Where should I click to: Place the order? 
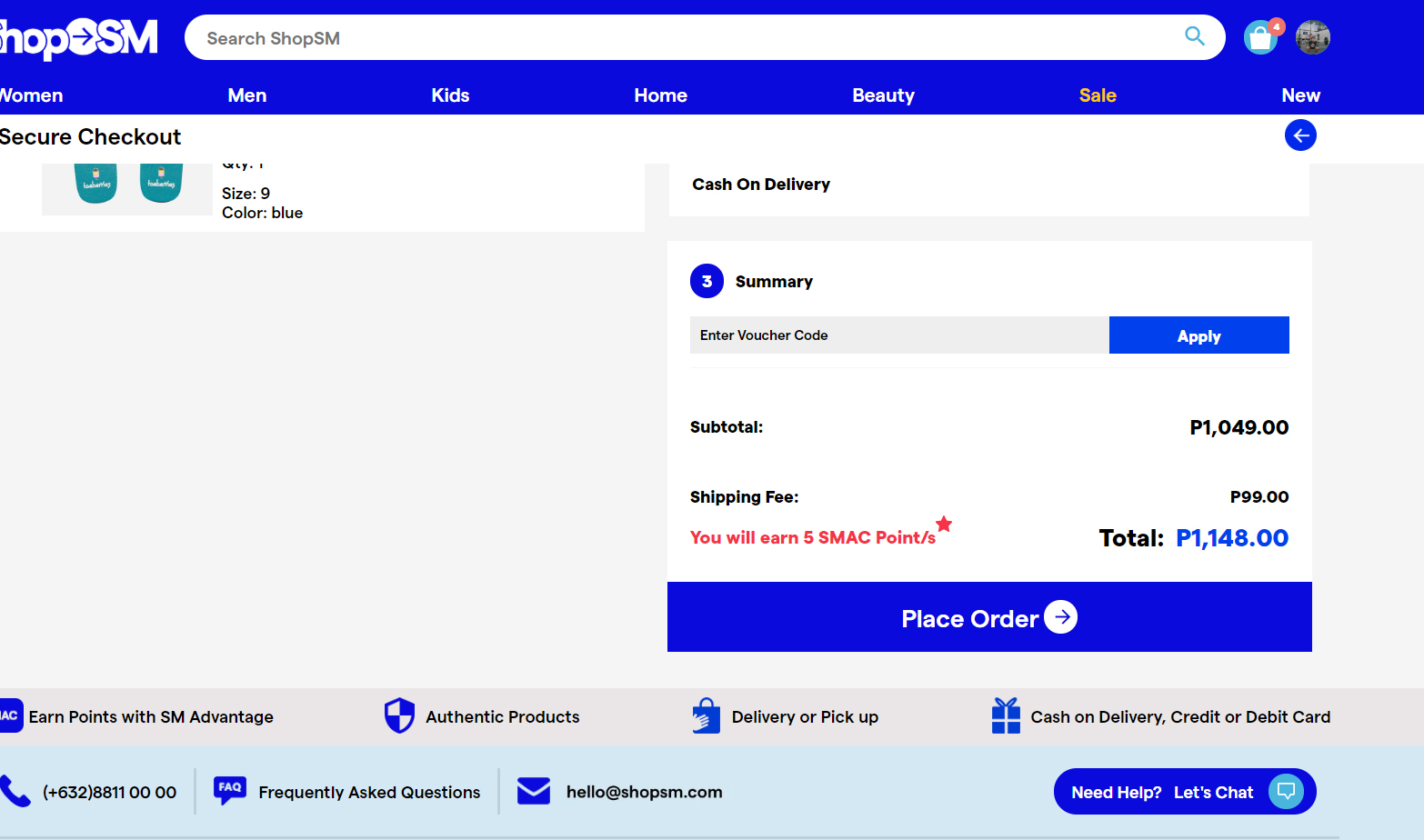click(x=989, y=617)
